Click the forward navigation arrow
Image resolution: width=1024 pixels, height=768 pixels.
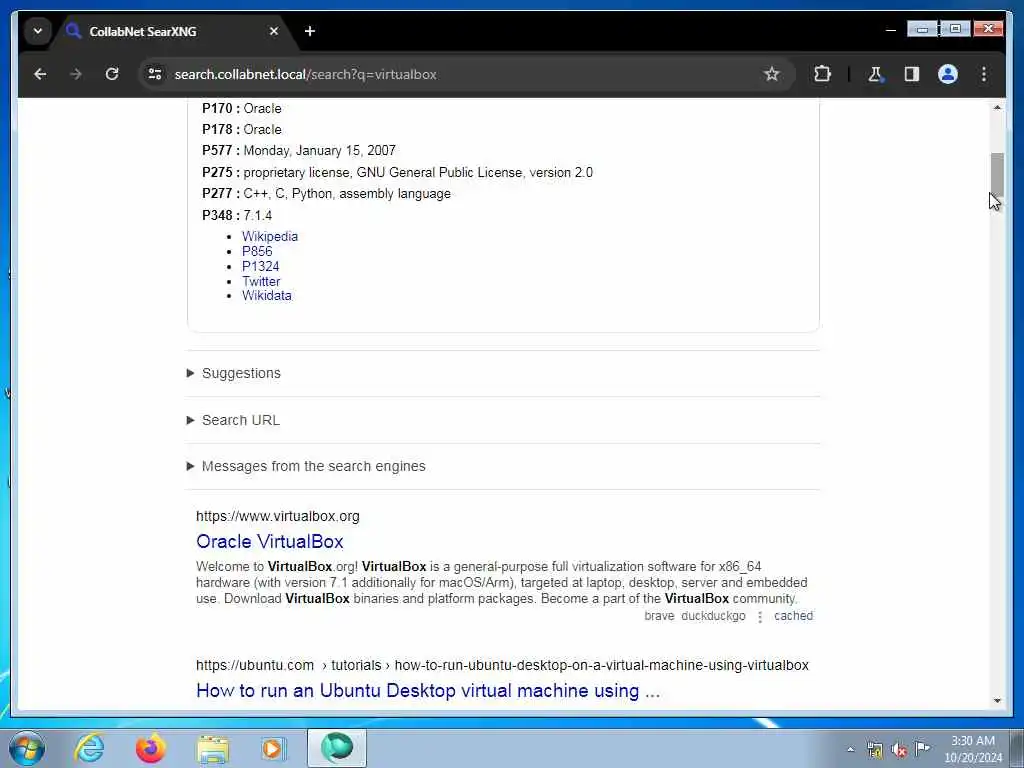pos(76,74)
